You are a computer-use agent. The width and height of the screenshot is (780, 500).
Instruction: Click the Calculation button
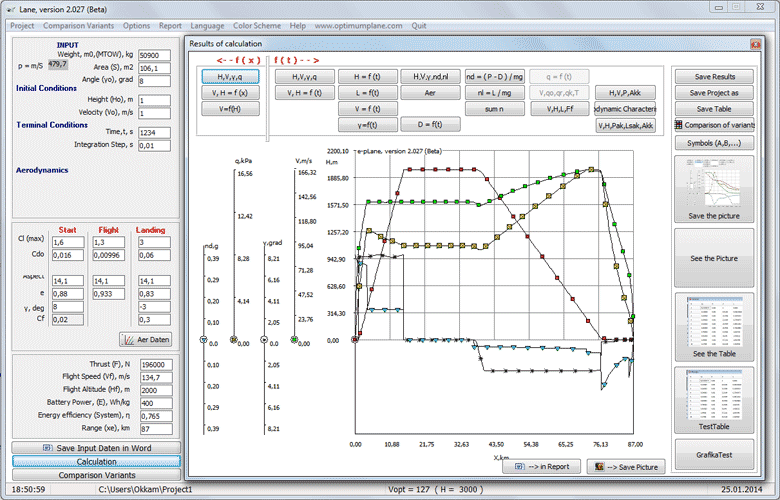96,462
